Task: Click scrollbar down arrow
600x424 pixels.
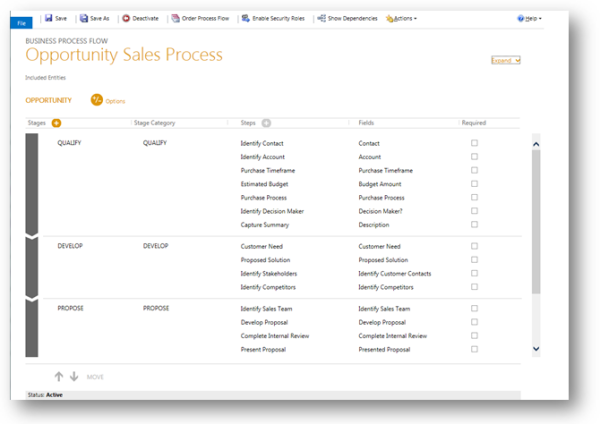Action: [536, 349]
